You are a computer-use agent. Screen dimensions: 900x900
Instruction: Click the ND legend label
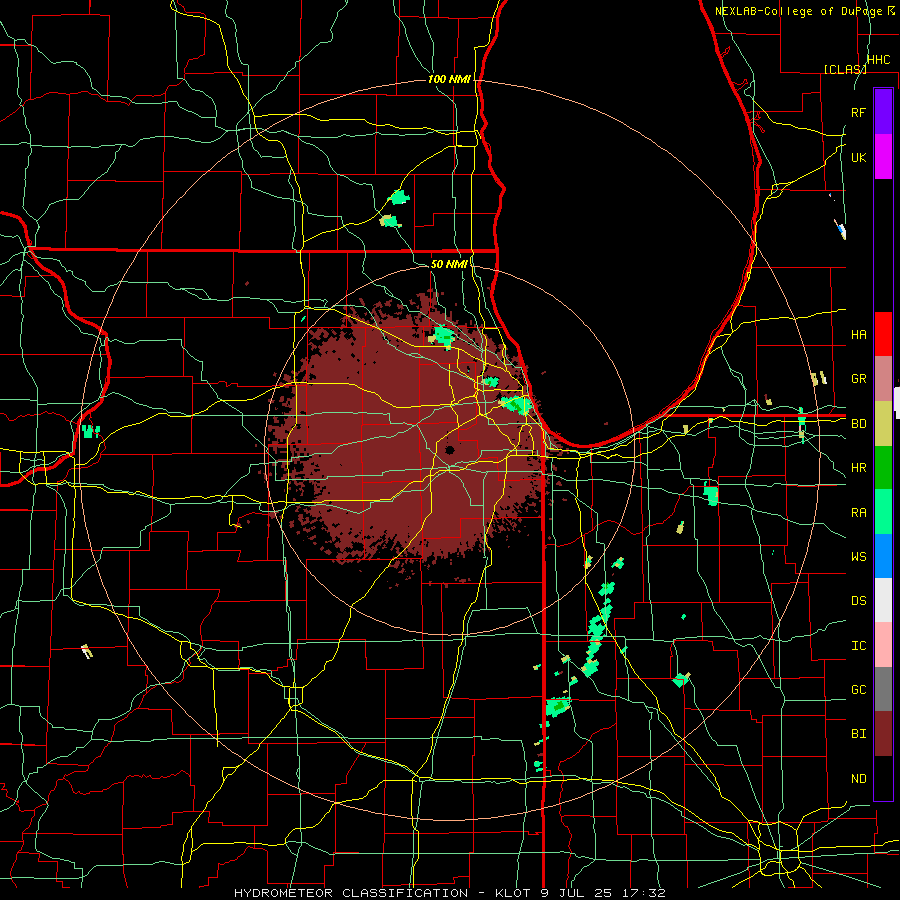858,778
